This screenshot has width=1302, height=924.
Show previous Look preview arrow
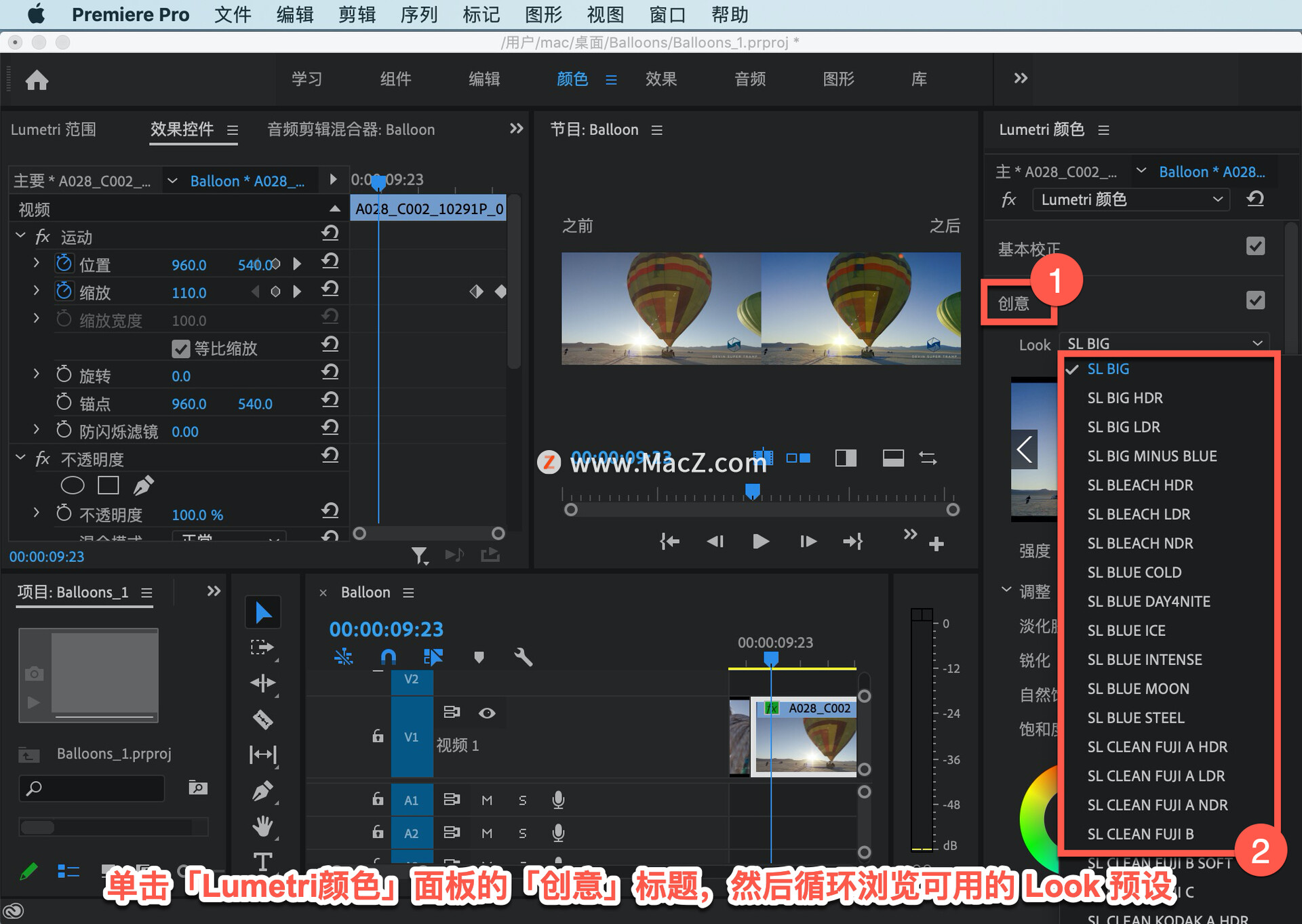(1025, 449)
